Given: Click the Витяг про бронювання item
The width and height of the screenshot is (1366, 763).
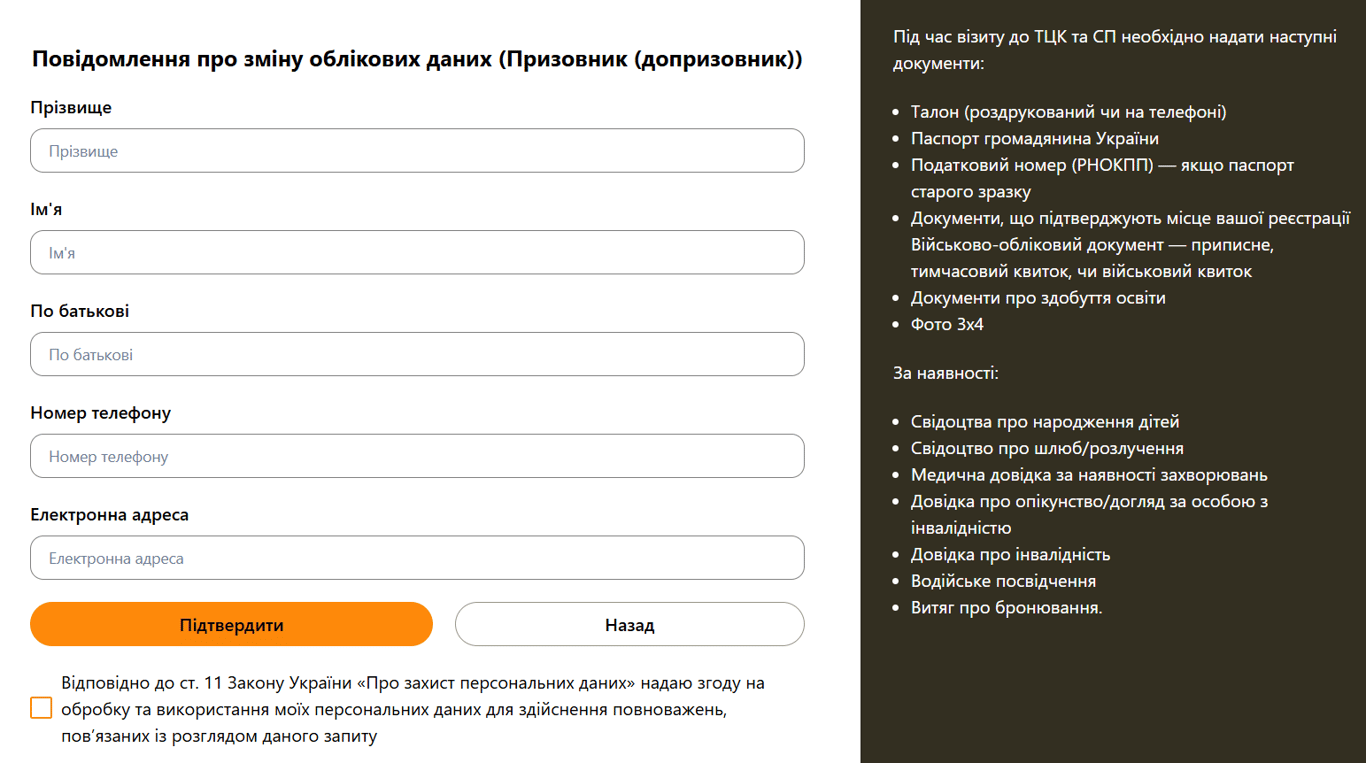Looking at the screenshot, I should click(1006, 608).
